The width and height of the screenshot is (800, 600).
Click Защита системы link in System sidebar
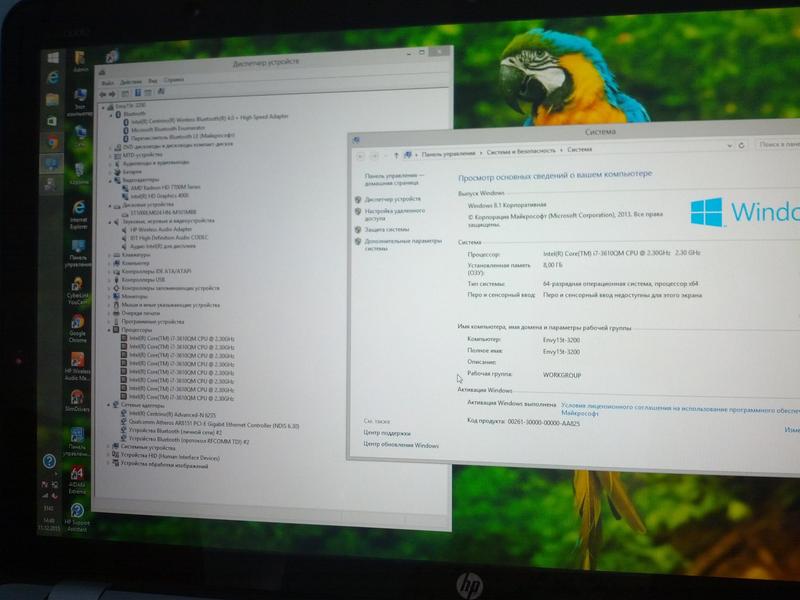point(387,229)
